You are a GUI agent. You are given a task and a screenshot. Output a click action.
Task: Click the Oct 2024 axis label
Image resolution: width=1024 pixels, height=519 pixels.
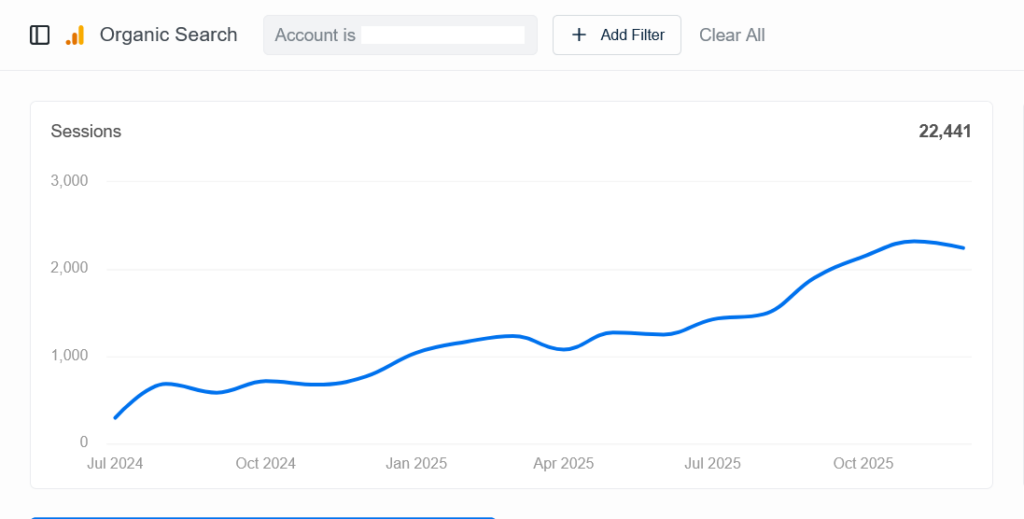click(265, 463)
